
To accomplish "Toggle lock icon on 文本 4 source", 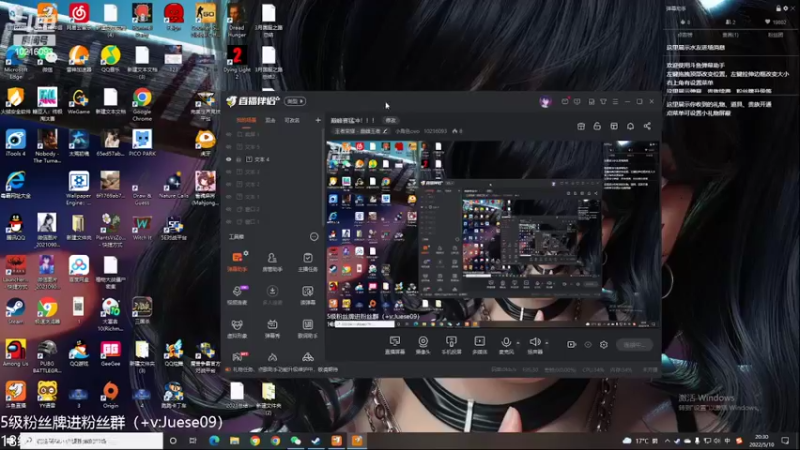I will (239, 159).
